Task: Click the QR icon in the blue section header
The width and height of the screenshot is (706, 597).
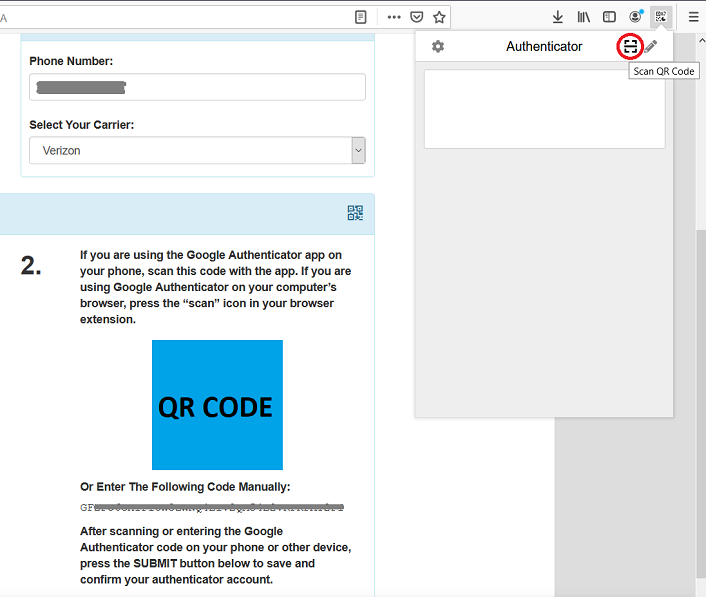Action: 355,213
